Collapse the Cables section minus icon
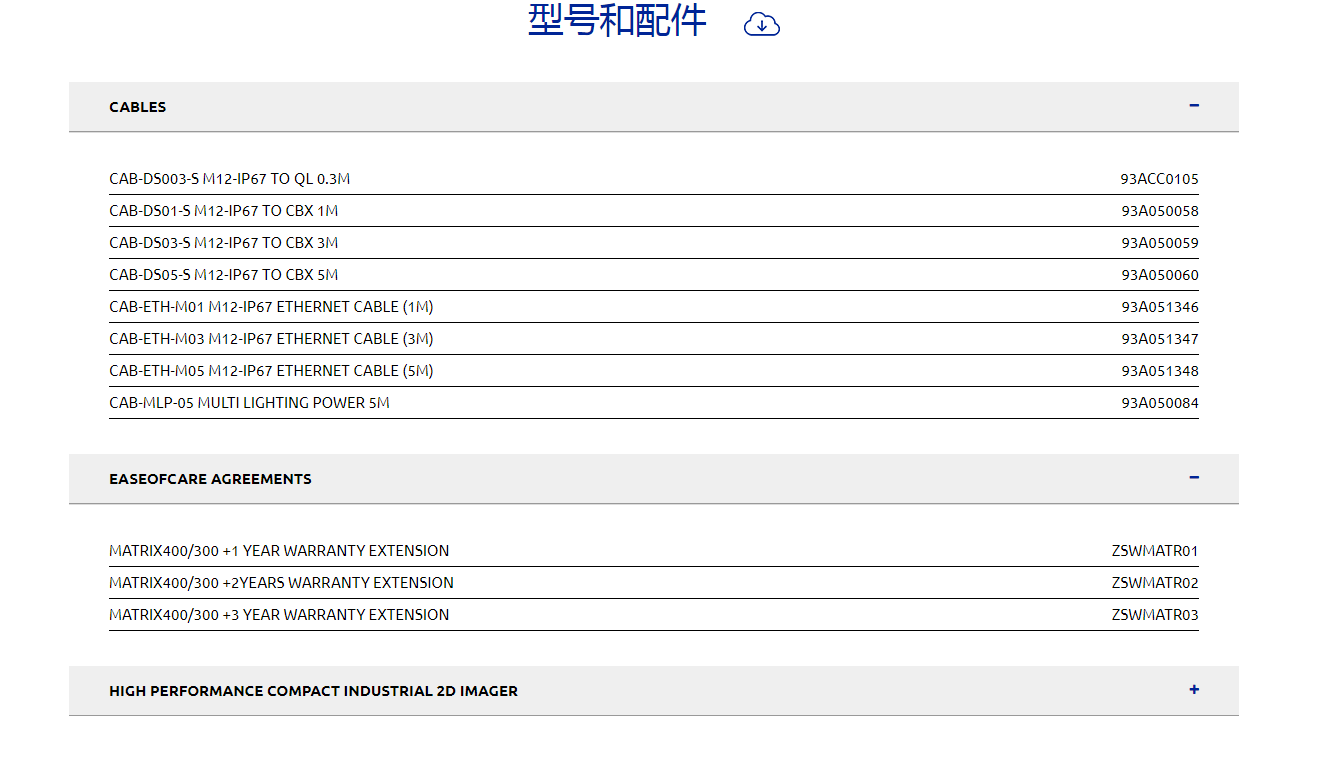Image resolution: width=1318 pixels, height=774 pixels. pyautogui.click(x=1194, y=106)
